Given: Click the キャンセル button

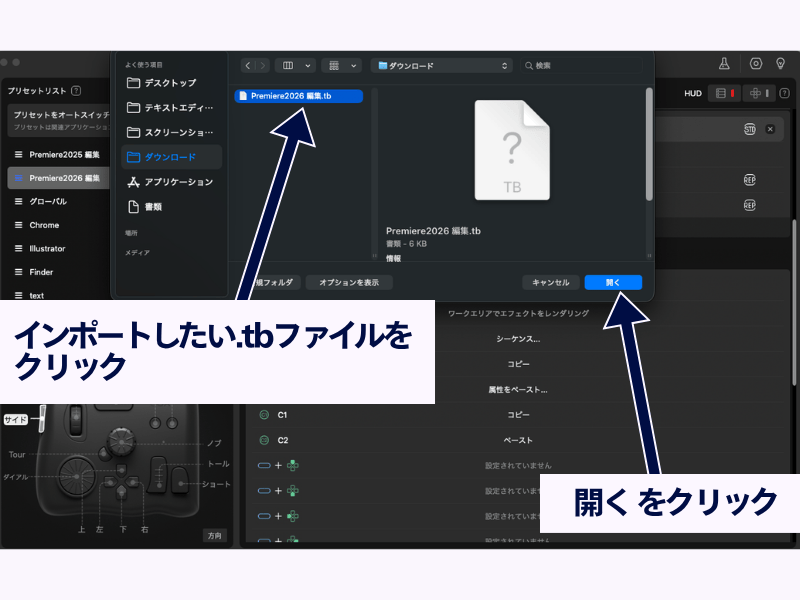Looking at the screenshot, I should pos(550,282).
